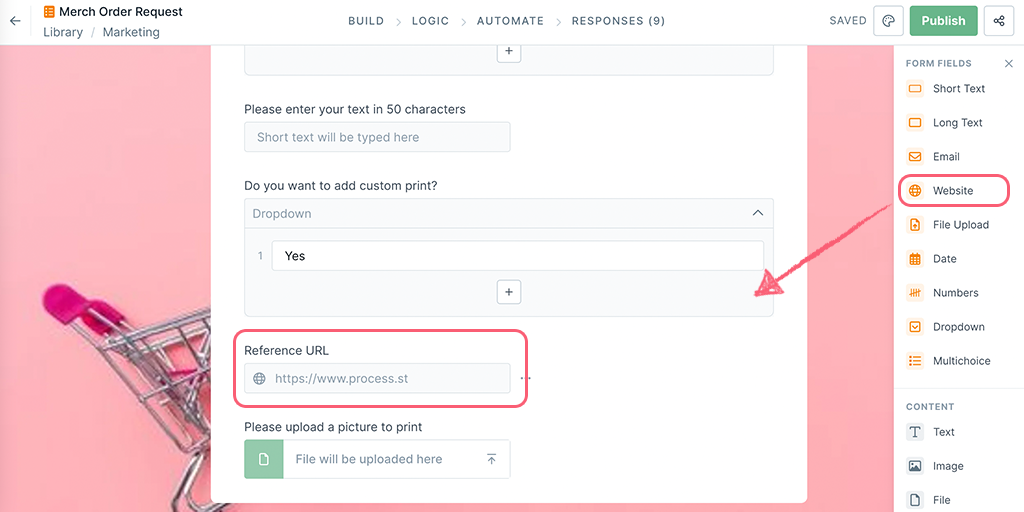Add a Numbers field
This screenshot has height=512, width=1024.
tap(943, 293)
